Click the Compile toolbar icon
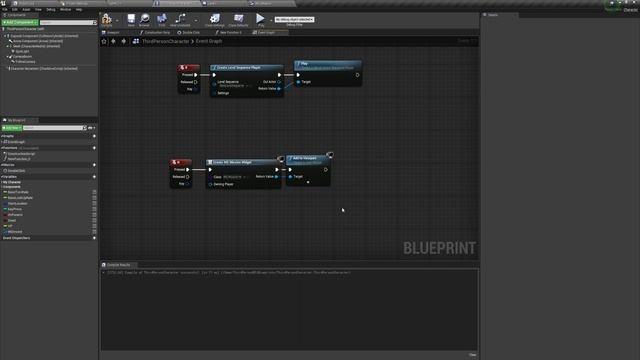Viewport: 640px width, 360px height. click(x=107, y=19)
